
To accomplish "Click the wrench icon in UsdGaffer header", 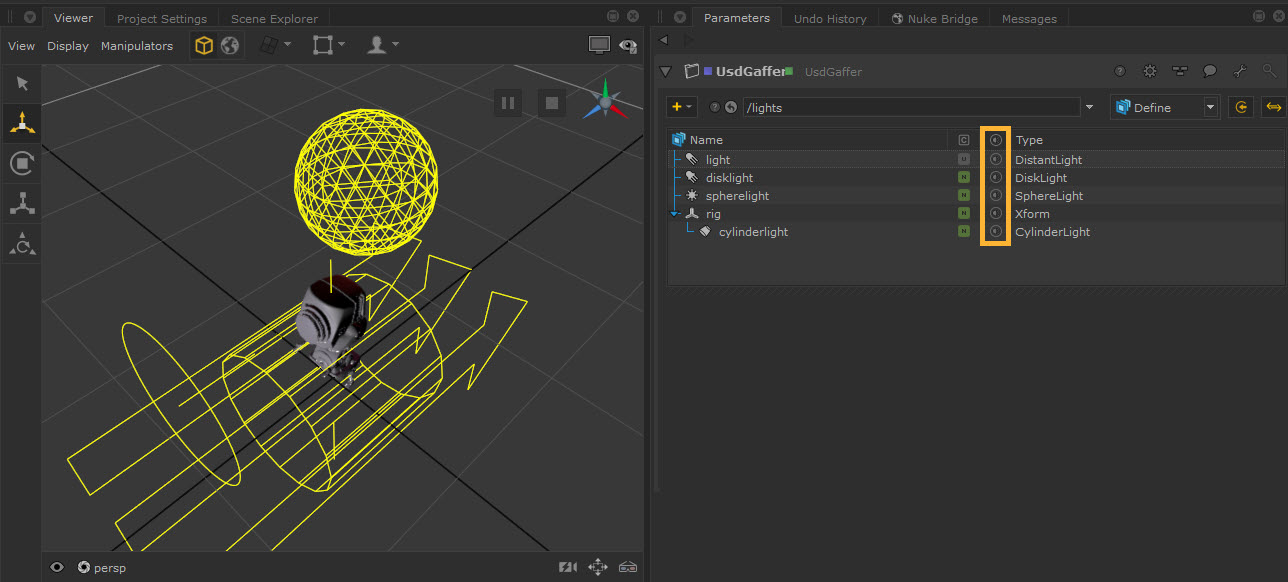I will coord(1240,72).
